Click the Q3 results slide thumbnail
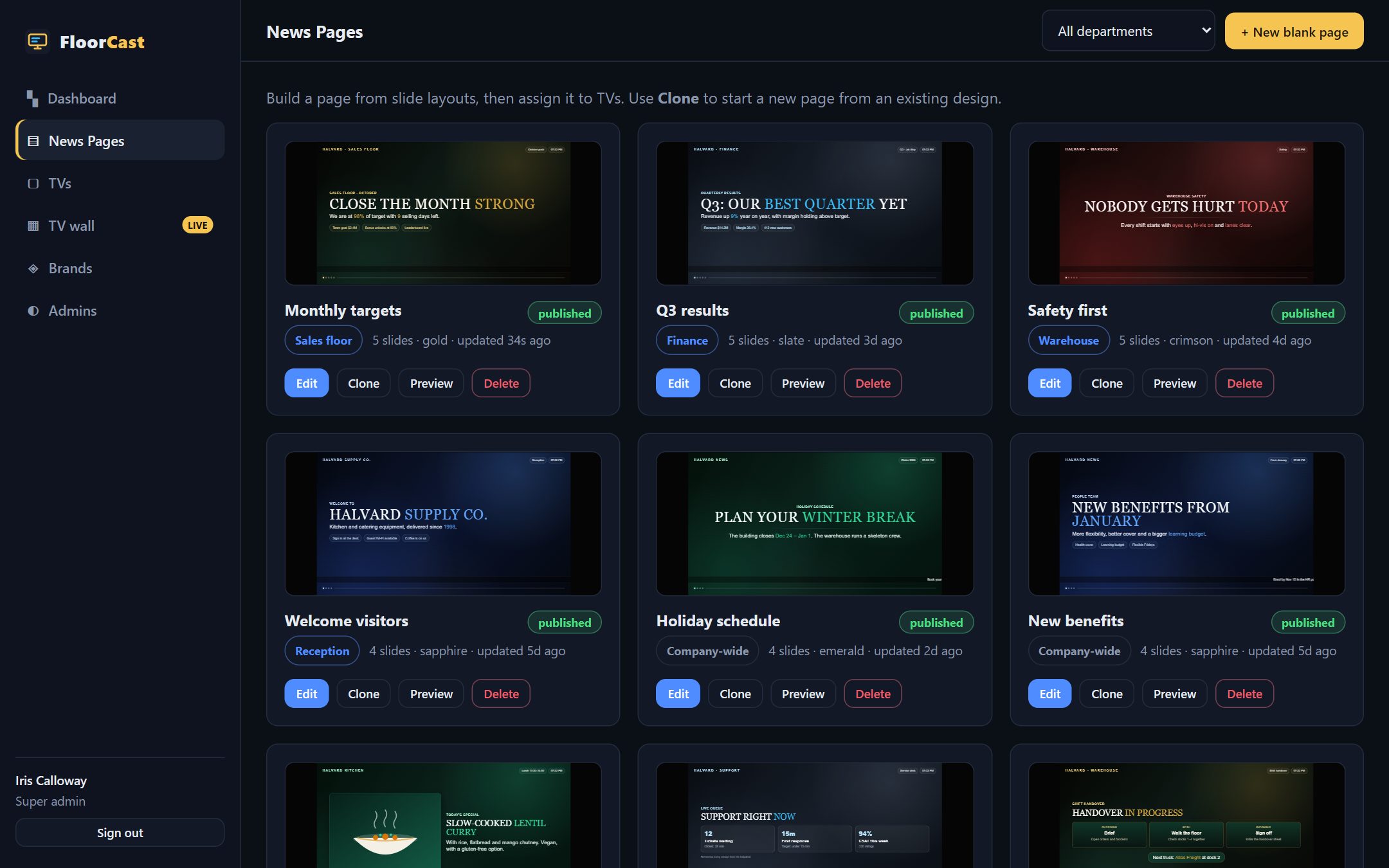The image size is (1389, 868). point(815,213)
